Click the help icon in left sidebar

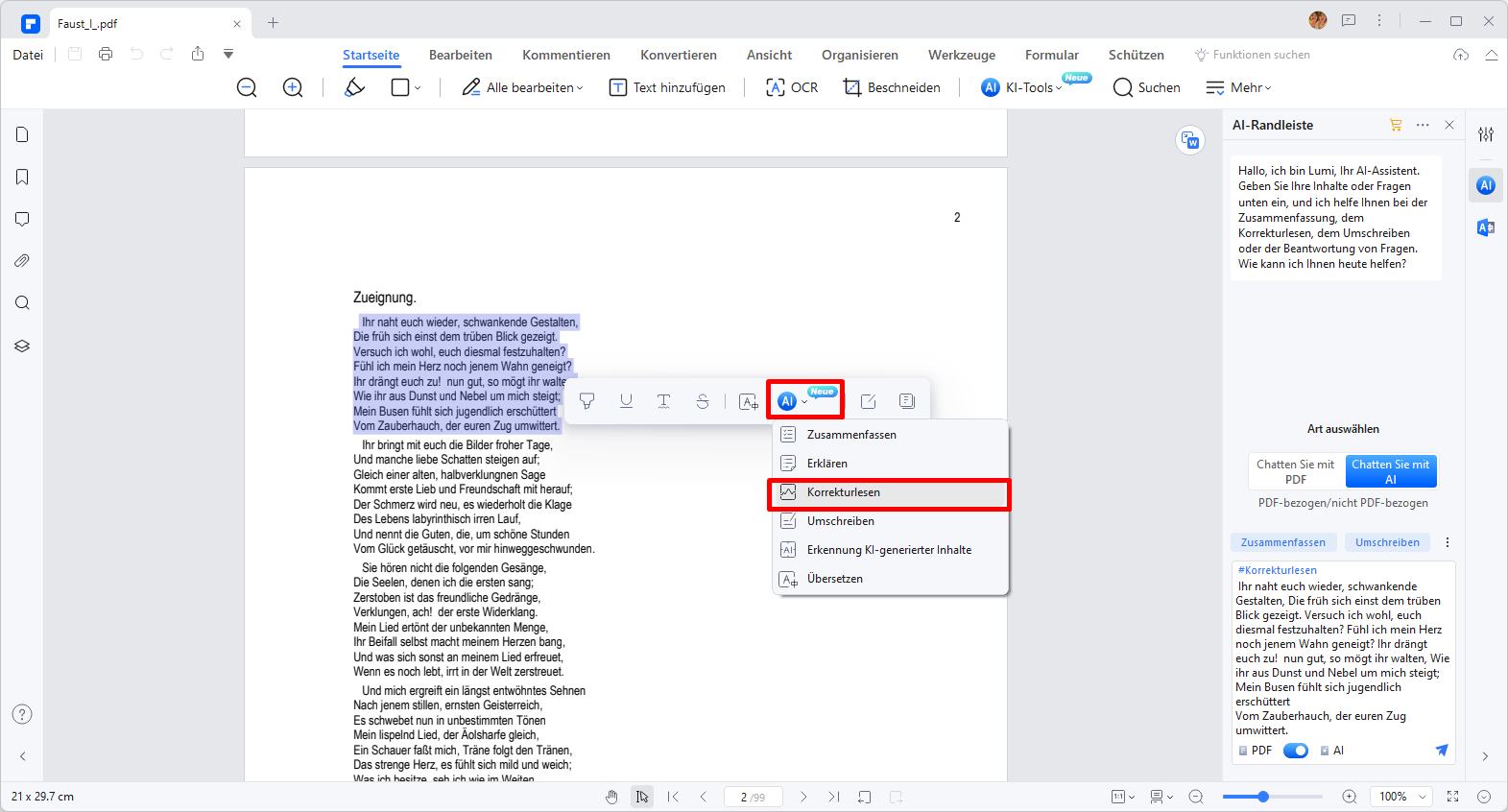tap(22, 714)
